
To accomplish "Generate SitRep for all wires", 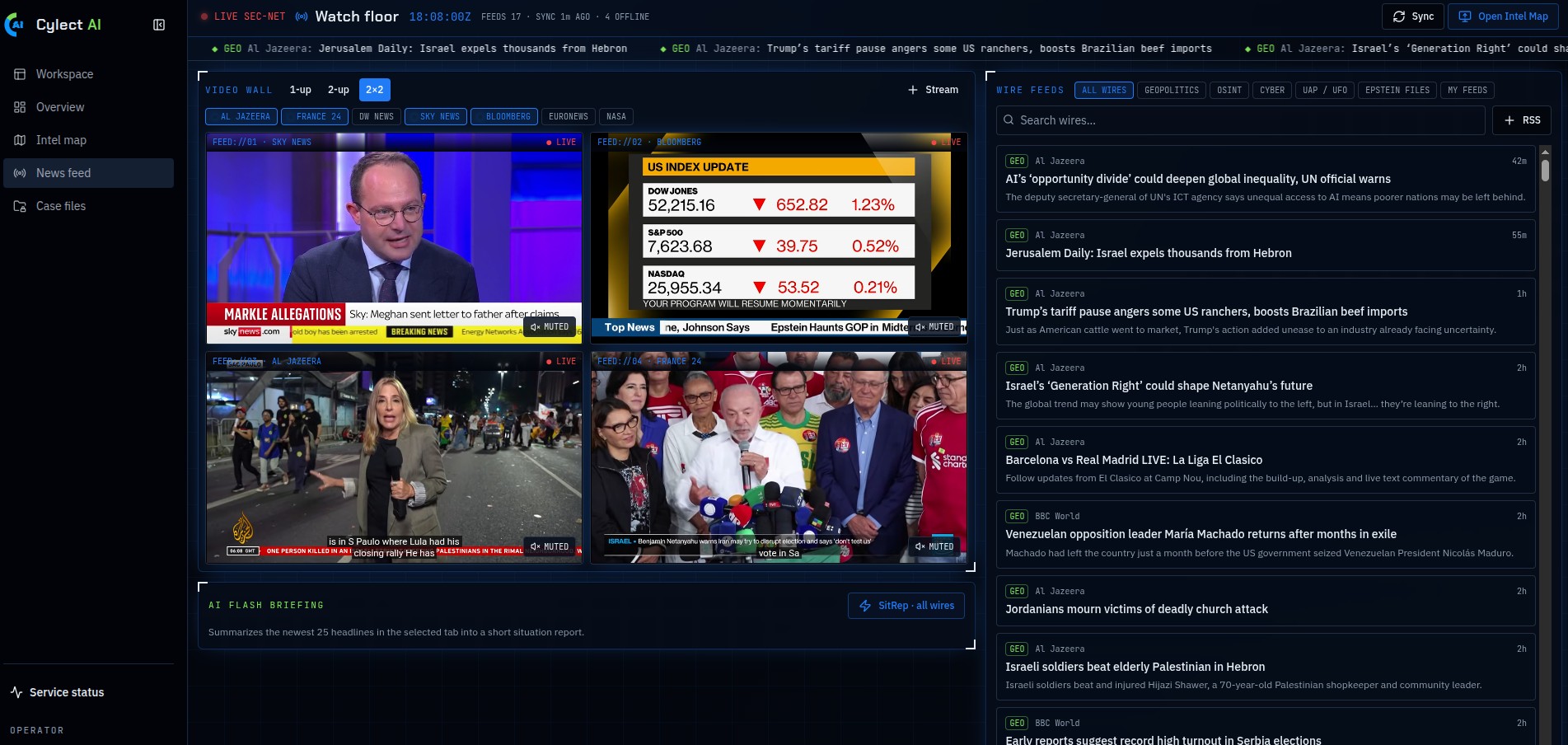I will 906,606.
